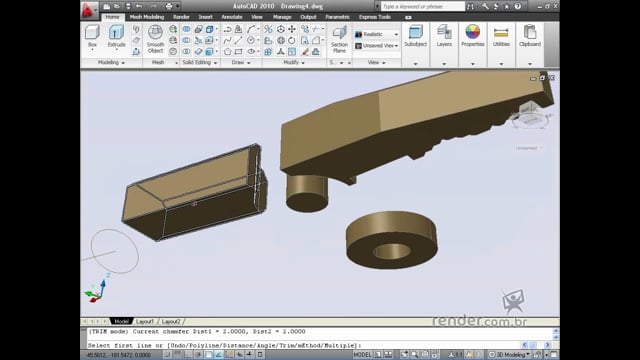Select the Rectangle draw tool

(238, 52)
